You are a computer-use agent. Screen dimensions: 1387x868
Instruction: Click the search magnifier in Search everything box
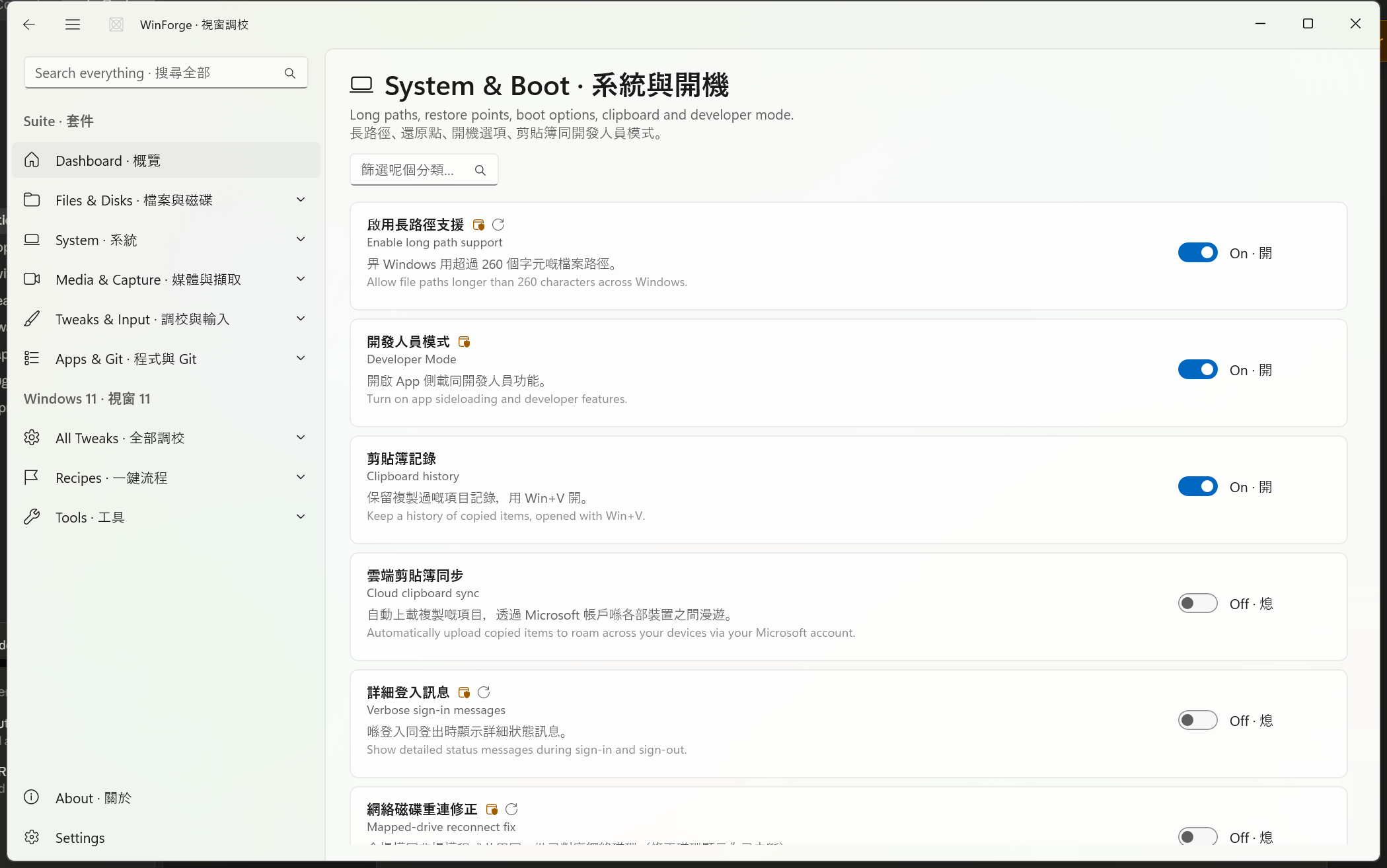290,73
